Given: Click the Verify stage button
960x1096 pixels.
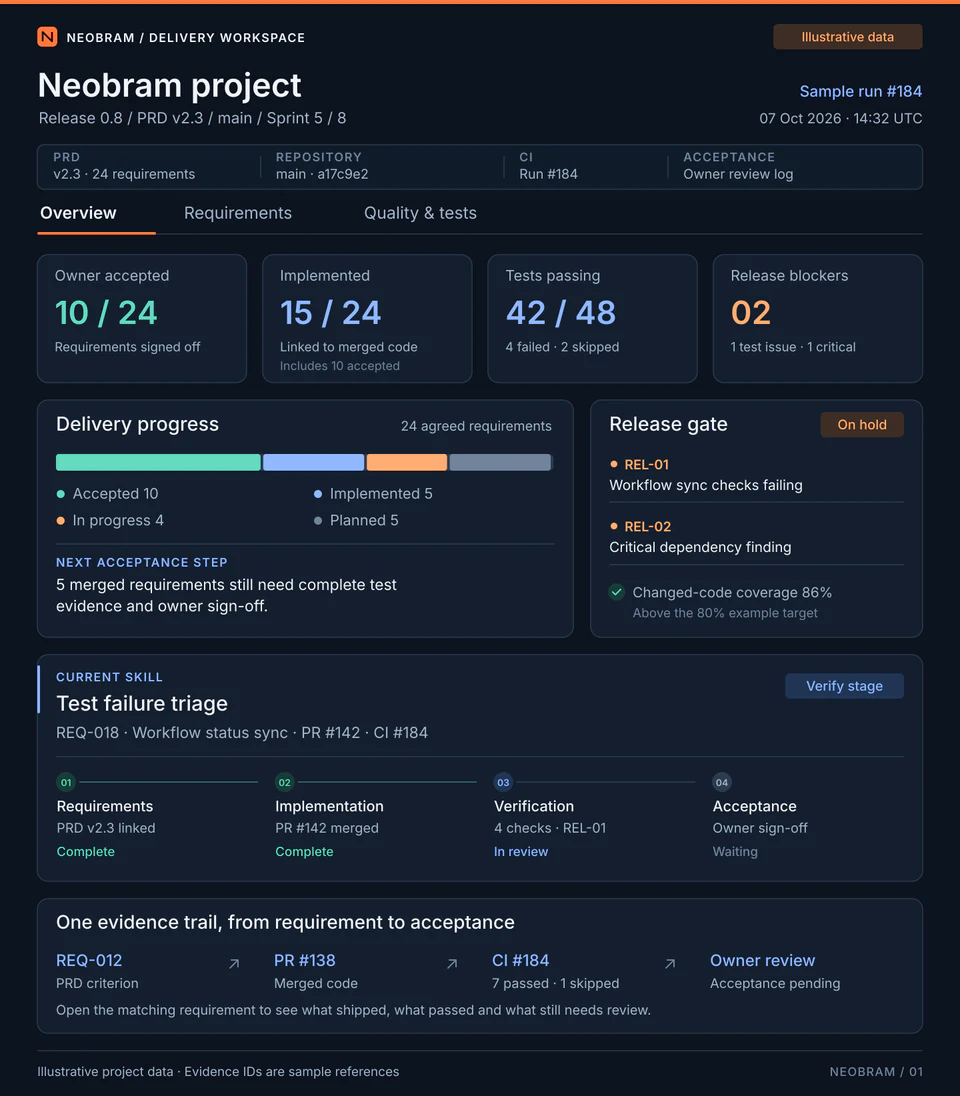Looking at the screenshot, I should [x=844, y=686].
